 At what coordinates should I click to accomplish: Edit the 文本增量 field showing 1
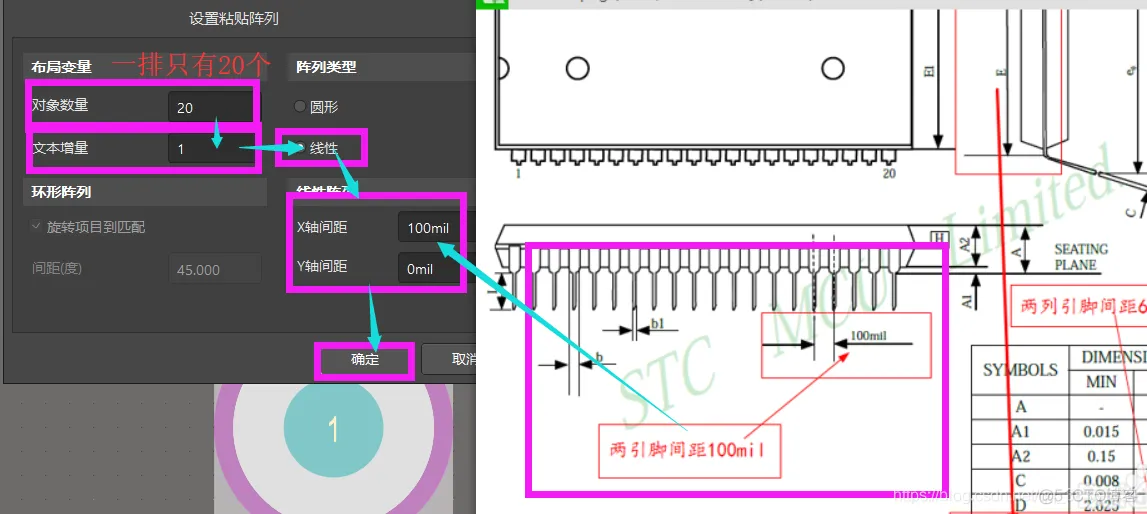(212, 149)
